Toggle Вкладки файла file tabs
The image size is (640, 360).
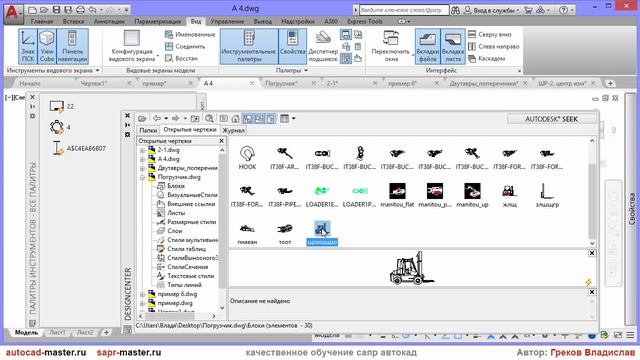tap(428, 46)
